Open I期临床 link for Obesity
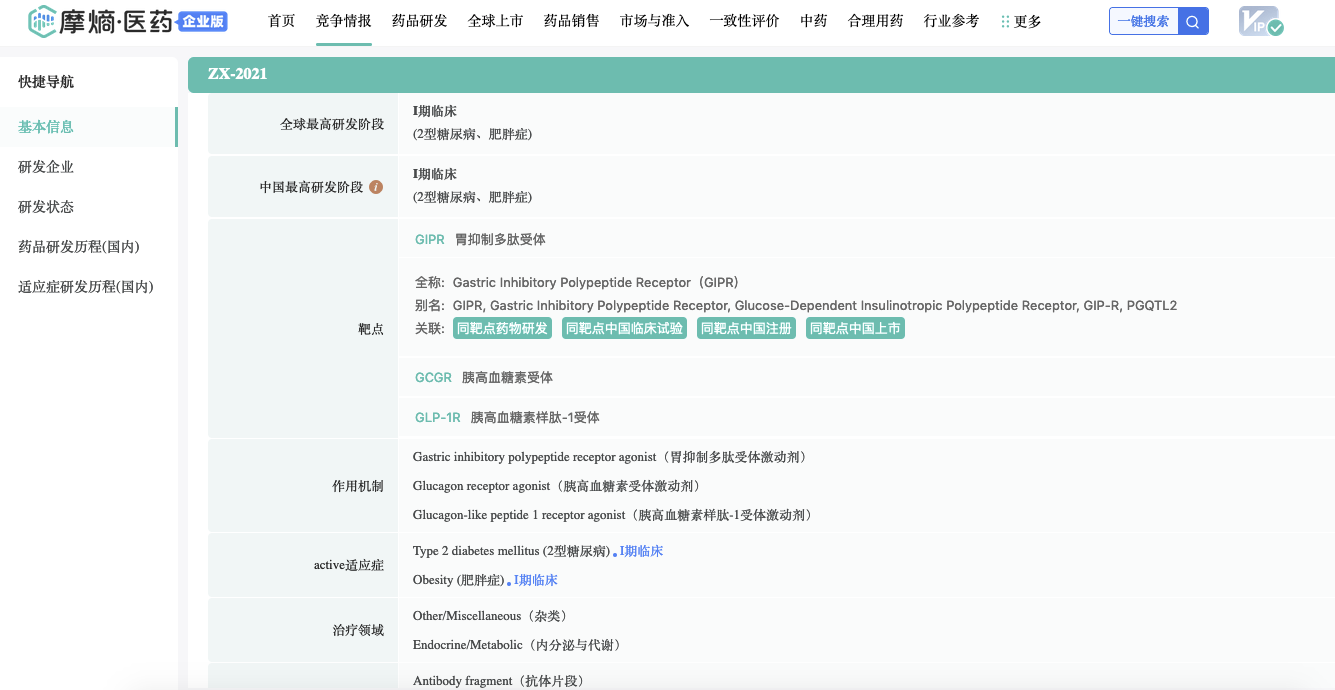 point(535,580)
